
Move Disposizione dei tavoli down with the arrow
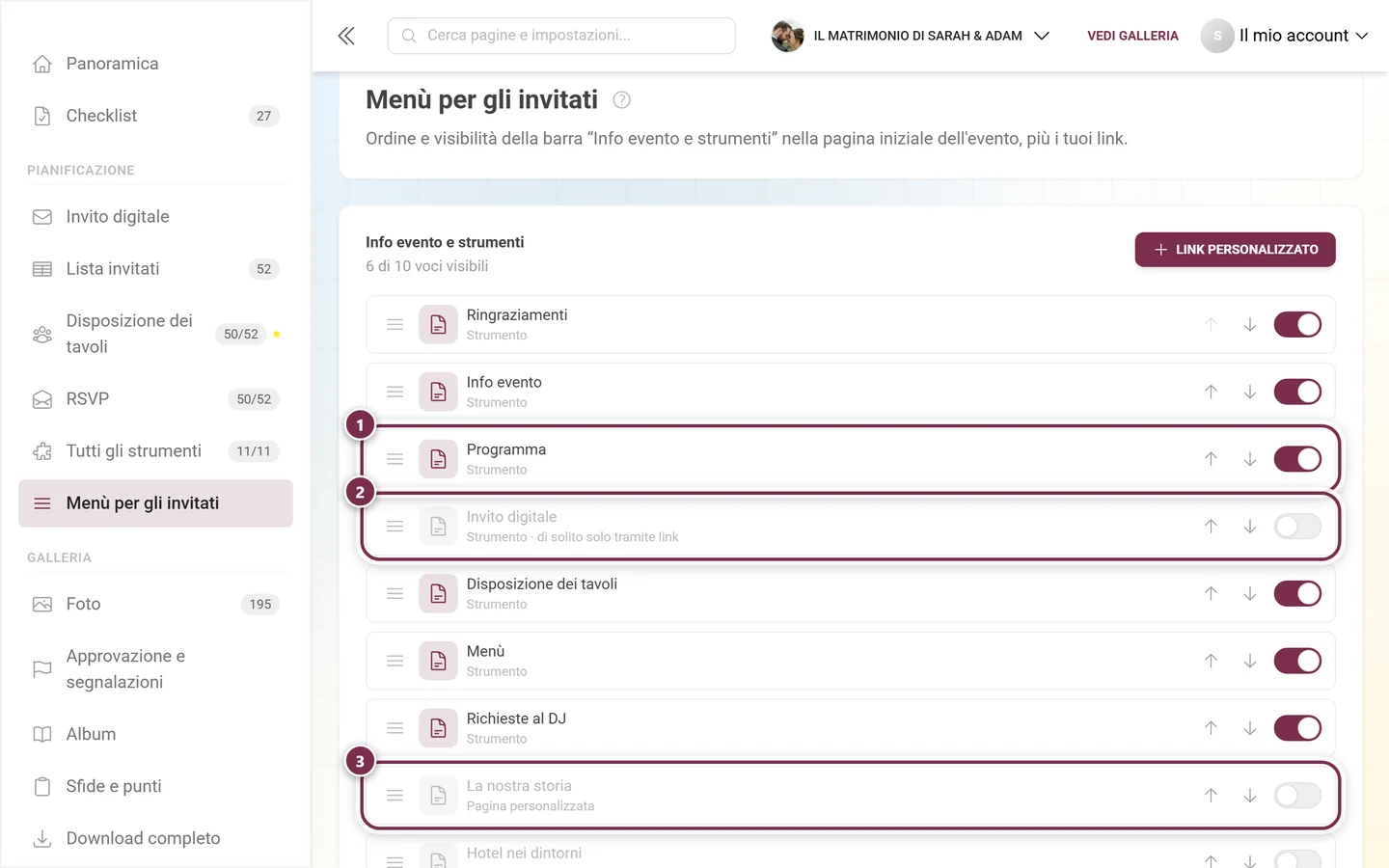click(1250, 594)
